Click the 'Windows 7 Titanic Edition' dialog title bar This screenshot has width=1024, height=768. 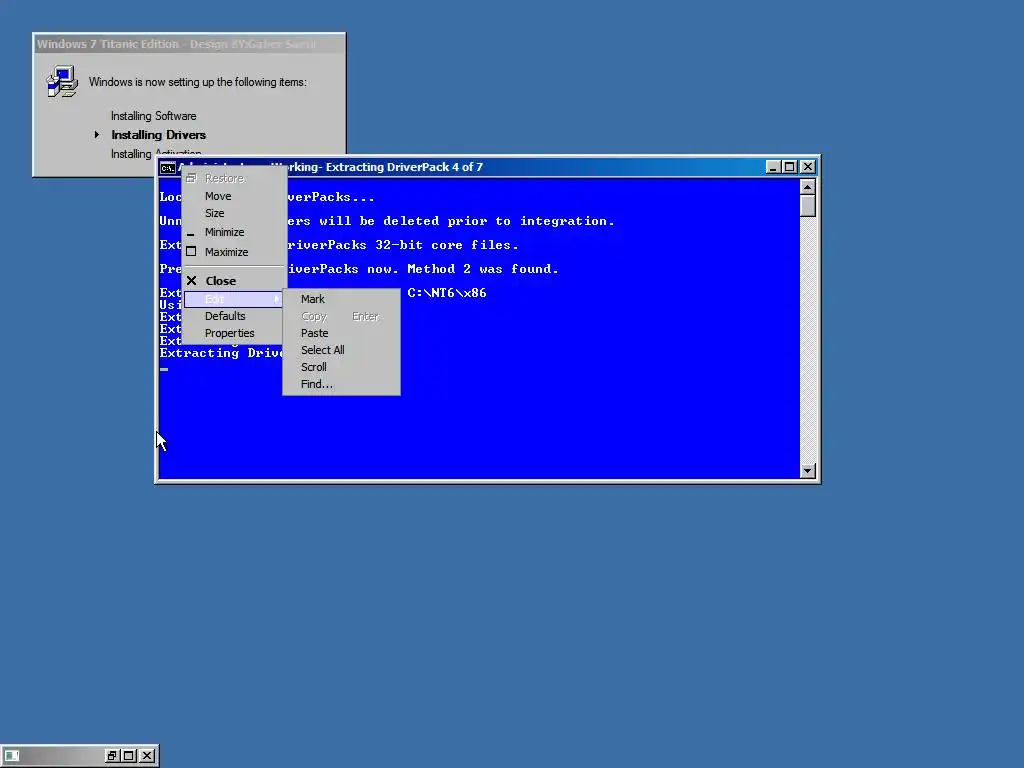[189, 44]
